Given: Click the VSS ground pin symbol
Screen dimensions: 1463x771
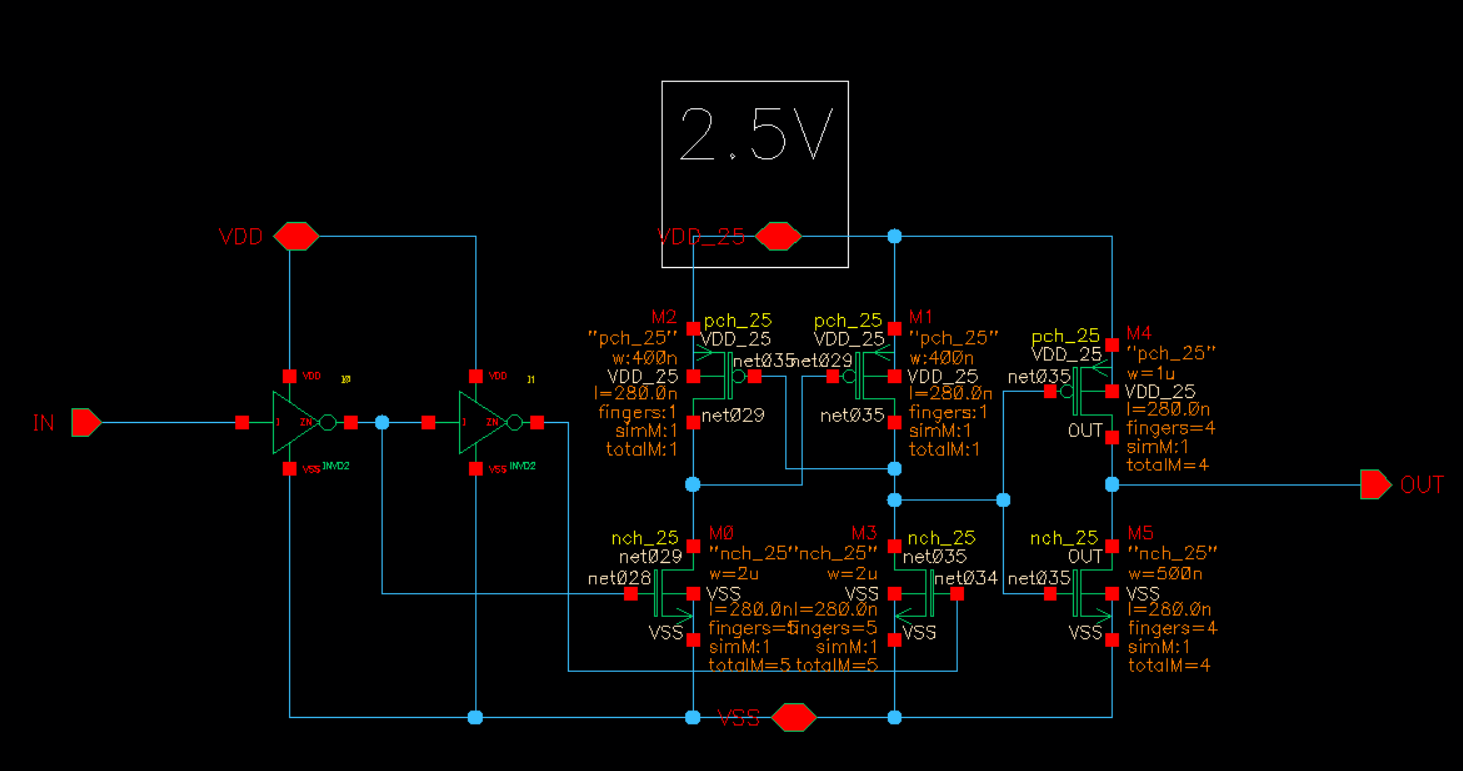Looking at the screenshot, I should 794,717.
